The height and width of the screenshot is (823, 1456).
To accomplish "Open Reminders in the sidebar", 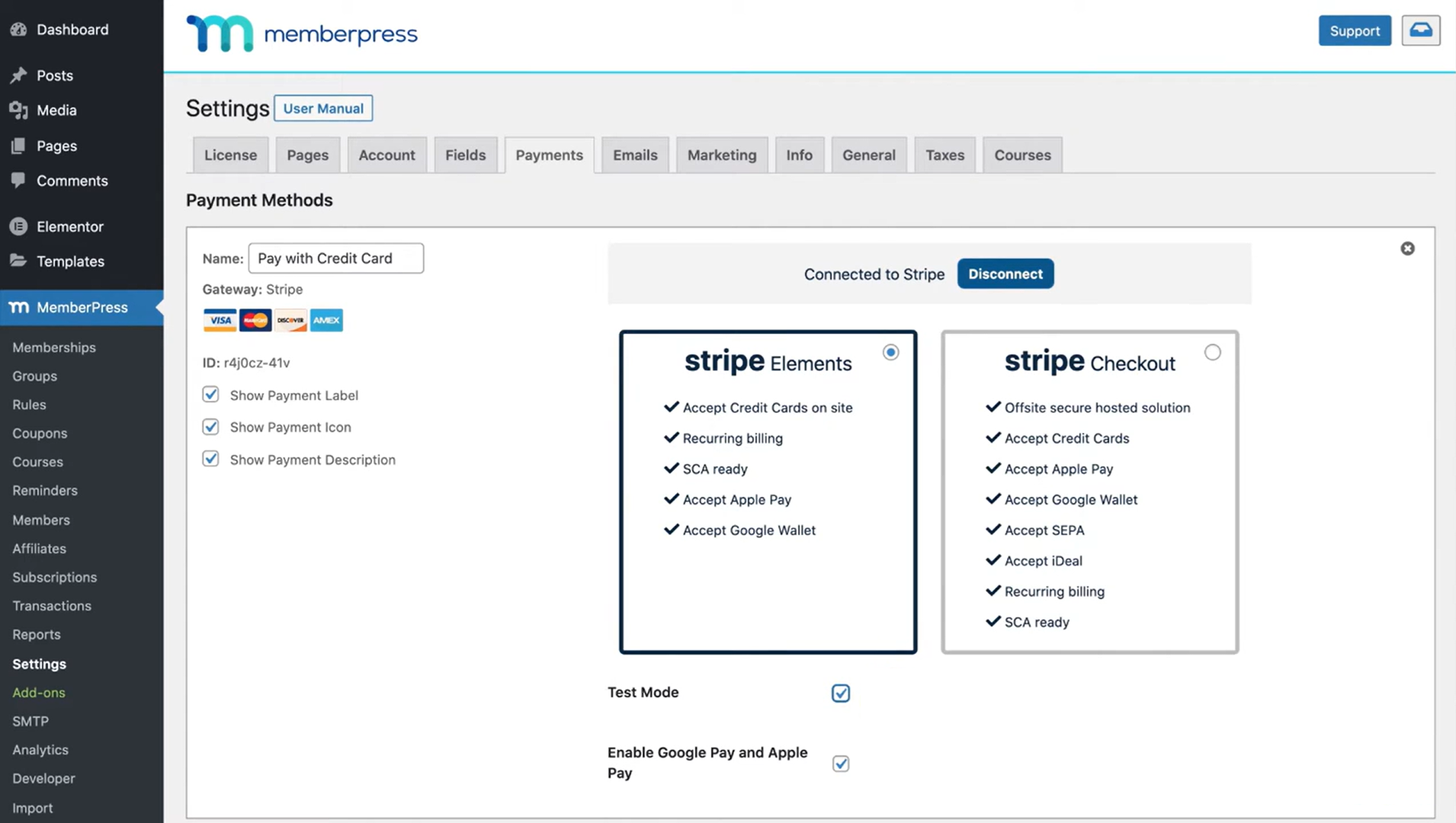I will pos(45,491).
